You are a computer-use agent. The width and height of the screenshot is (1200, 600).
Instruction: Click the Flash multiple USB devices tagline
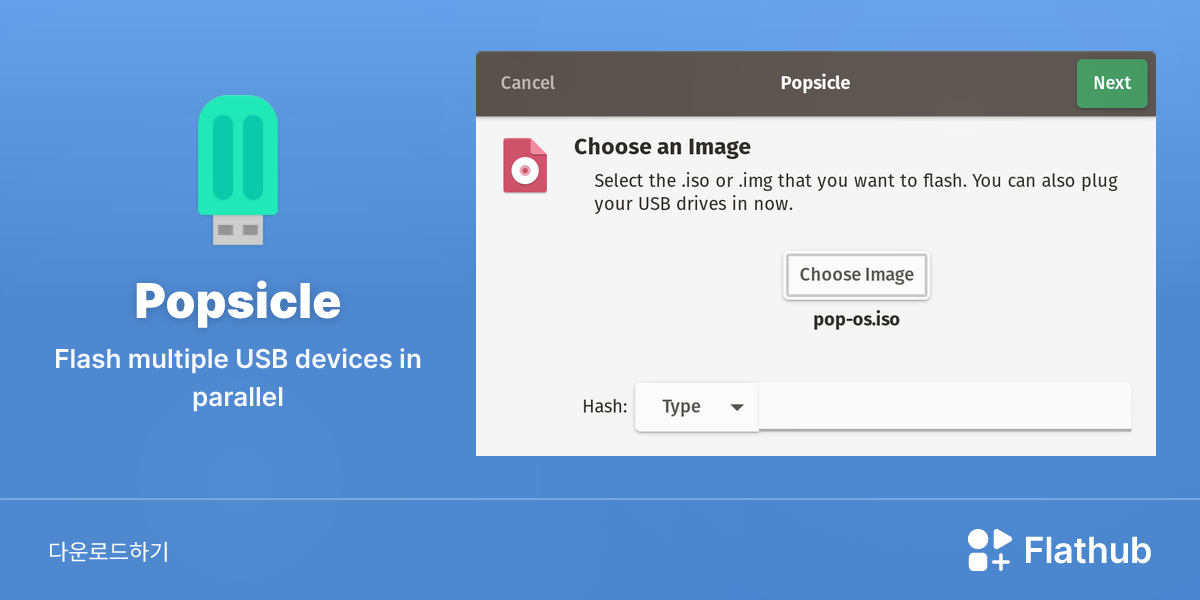pyautogui.click(x=238, y=378)
